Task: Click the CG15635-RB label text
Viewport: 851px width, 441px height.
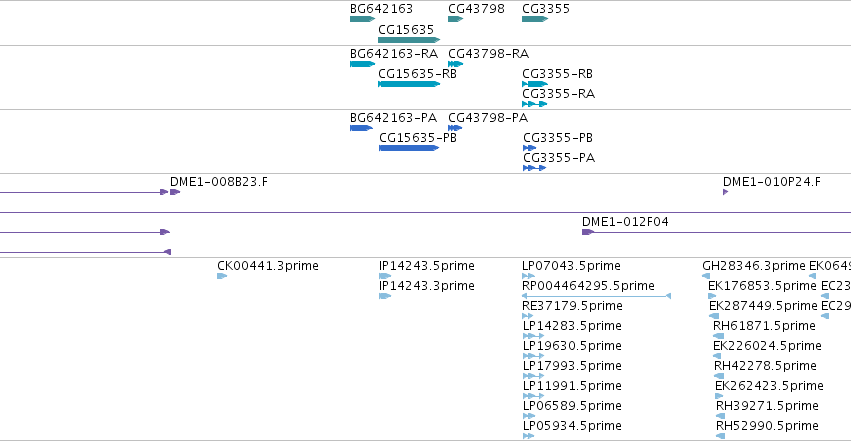Action: pos(417,73)
